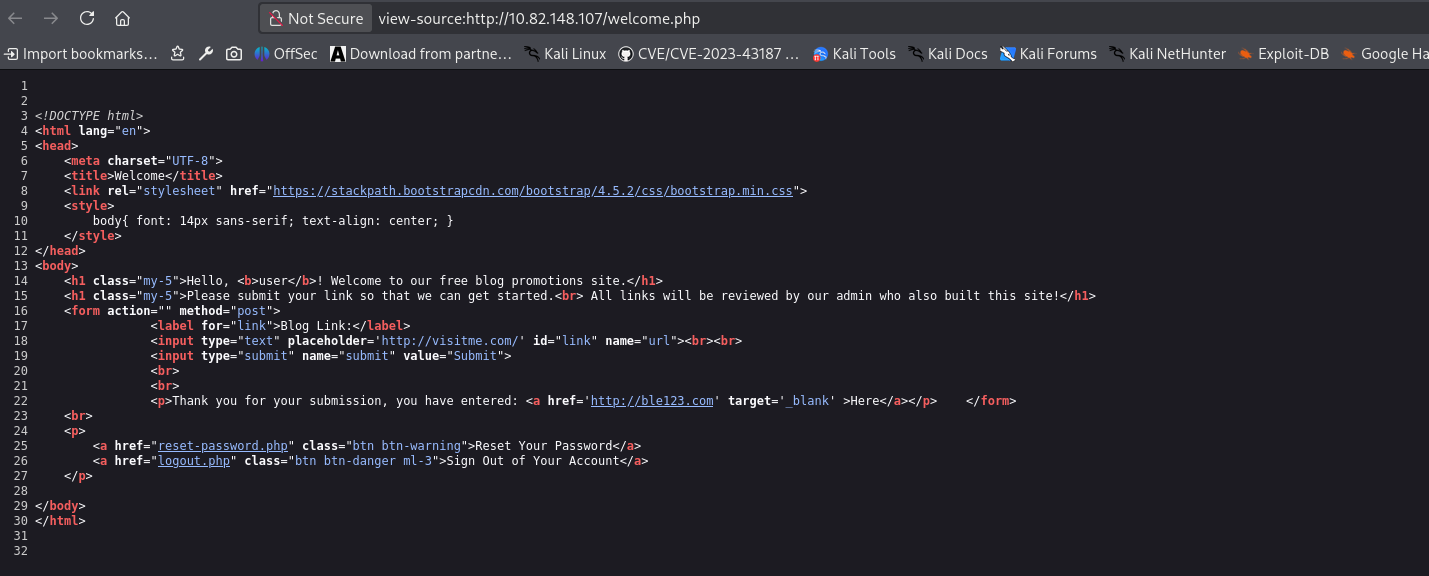
Task: Click the star bookmark icon in bookmarks bar
Action: click(x=178, y=54)
